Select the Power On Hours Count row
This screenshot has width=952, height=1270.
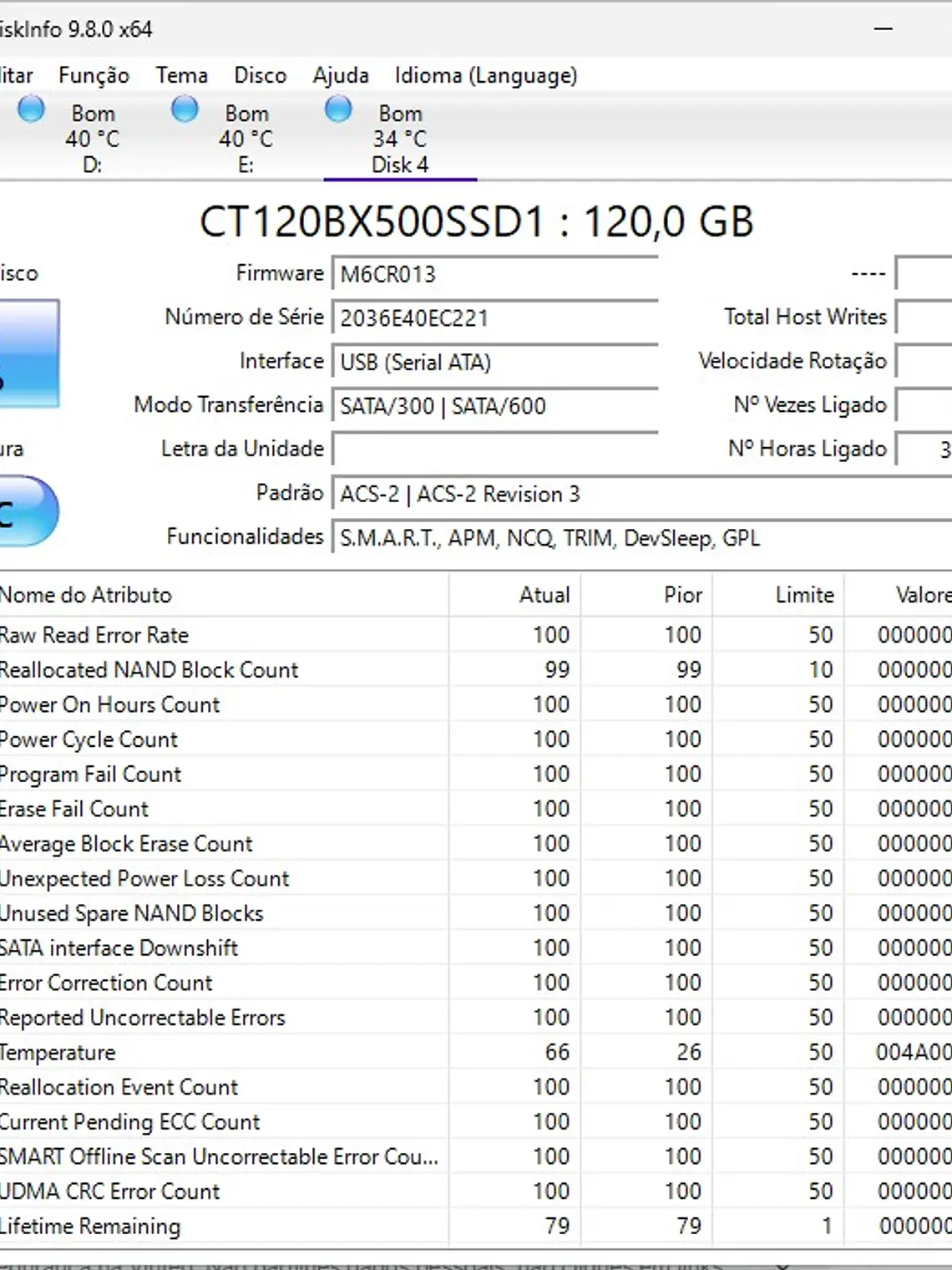[476, 704]
